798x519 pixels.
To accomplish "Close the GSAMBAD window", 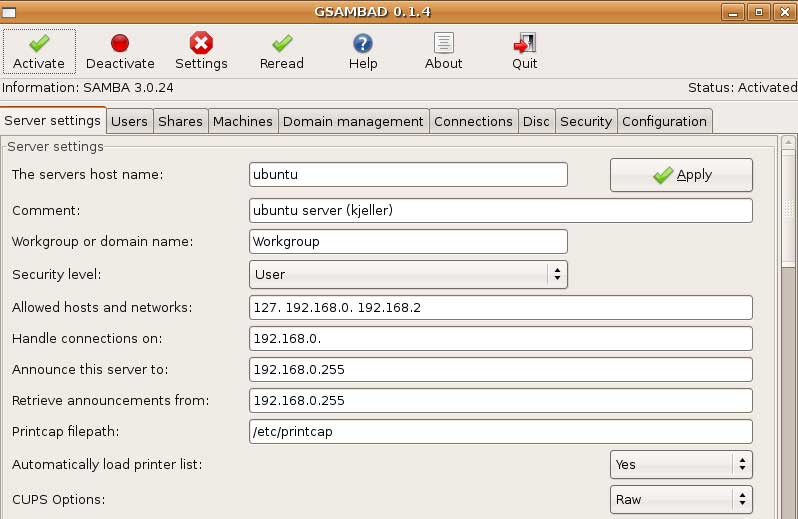I will click(785, 12).
